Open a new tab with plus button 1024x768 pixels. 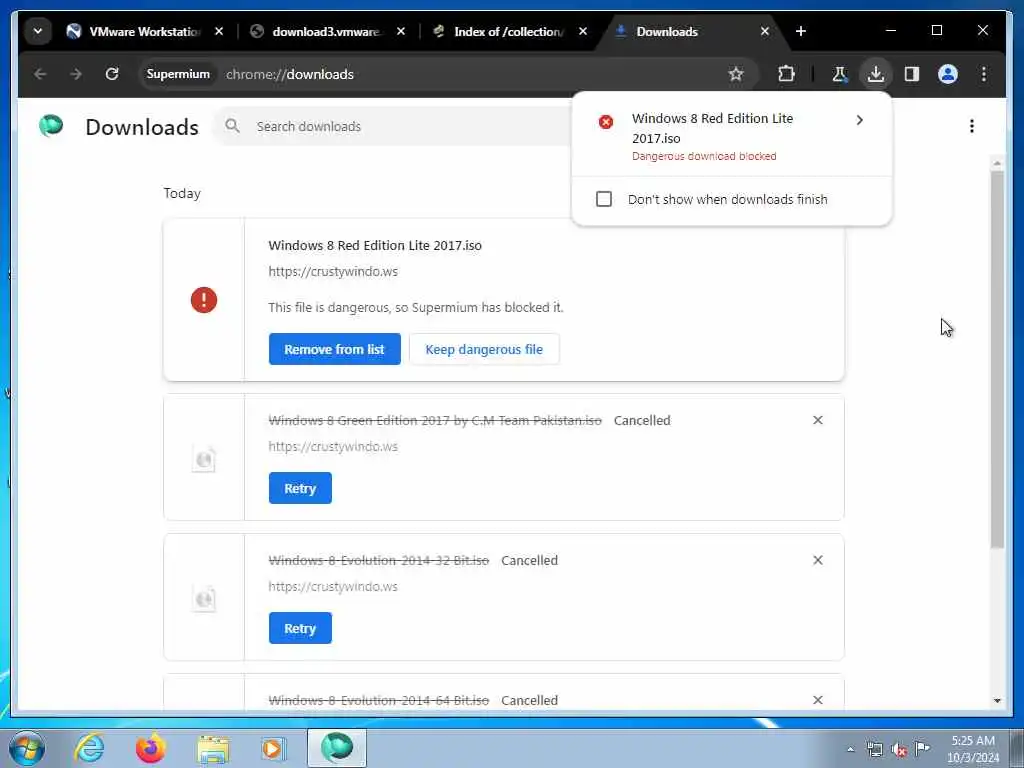click(801, 31)
